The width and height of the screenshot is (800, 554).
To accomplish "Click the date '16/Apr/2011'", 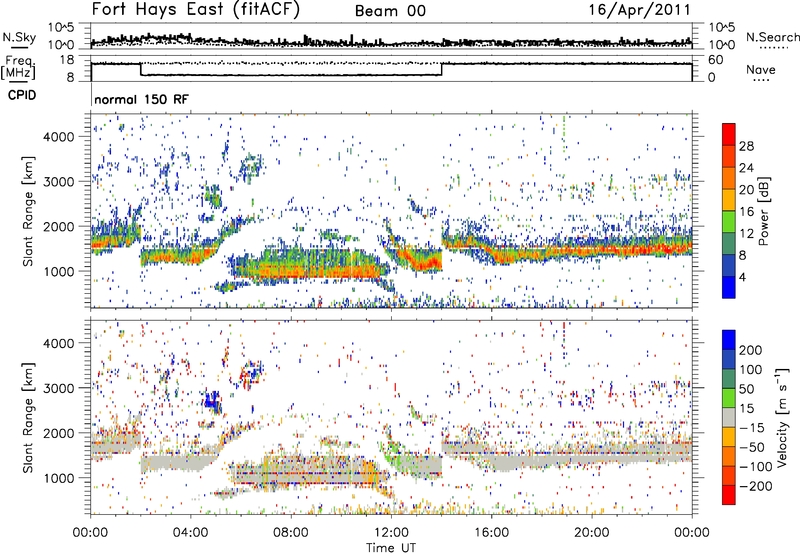I will [x=640, y=10].
